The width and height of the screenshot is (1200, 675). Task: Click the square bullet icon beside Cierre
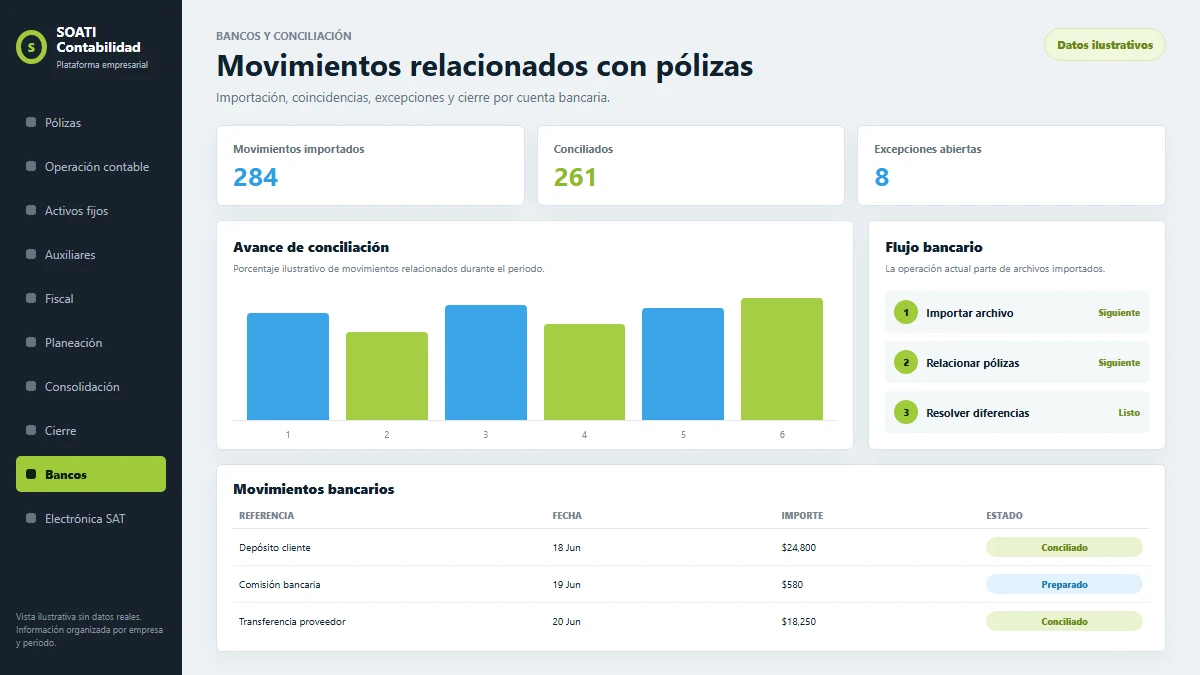(x=31, y=431)
